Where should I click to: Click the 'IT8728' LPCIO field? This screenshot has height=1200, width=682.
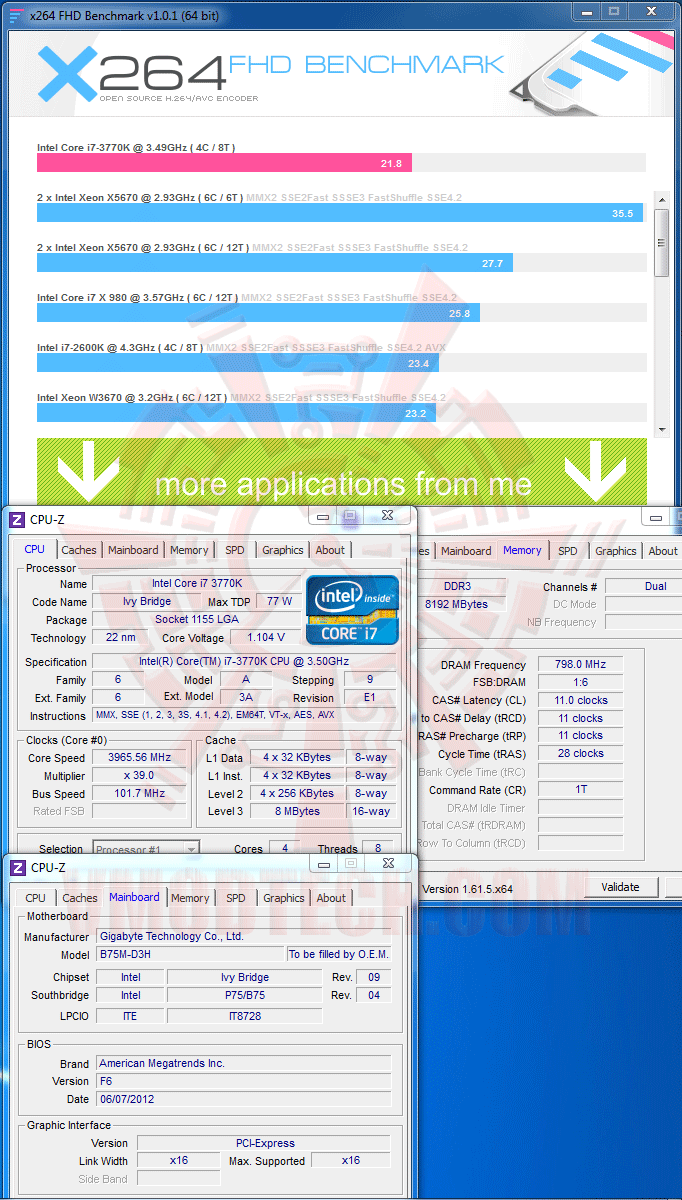coord(245,1015)
